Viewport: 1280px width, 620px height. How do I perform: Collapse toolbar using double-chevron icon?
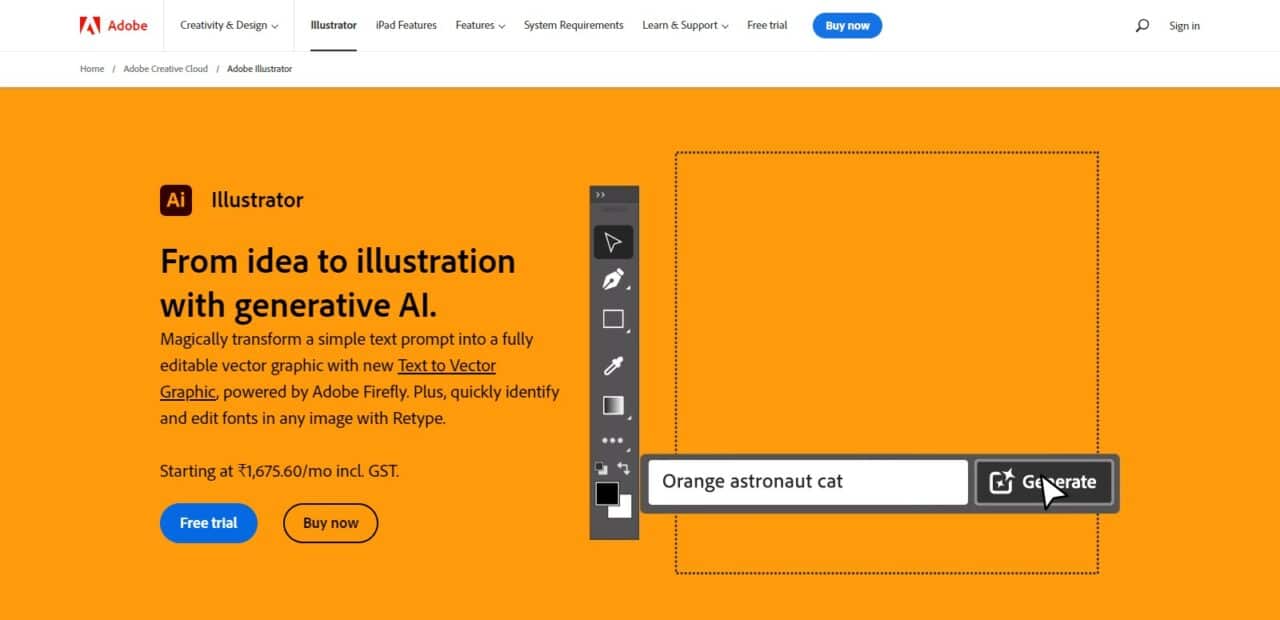(x=600, y=195)
